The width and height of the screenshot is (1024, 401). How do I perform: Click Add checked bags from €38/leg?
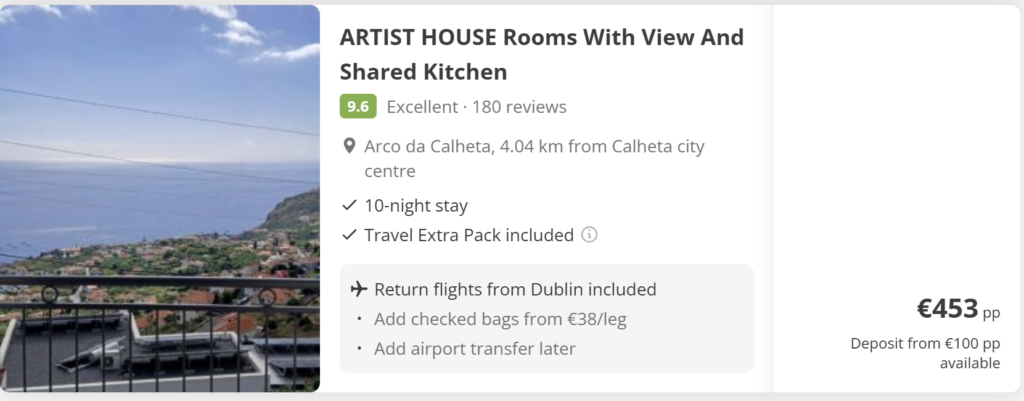click(x=500, y=320)
